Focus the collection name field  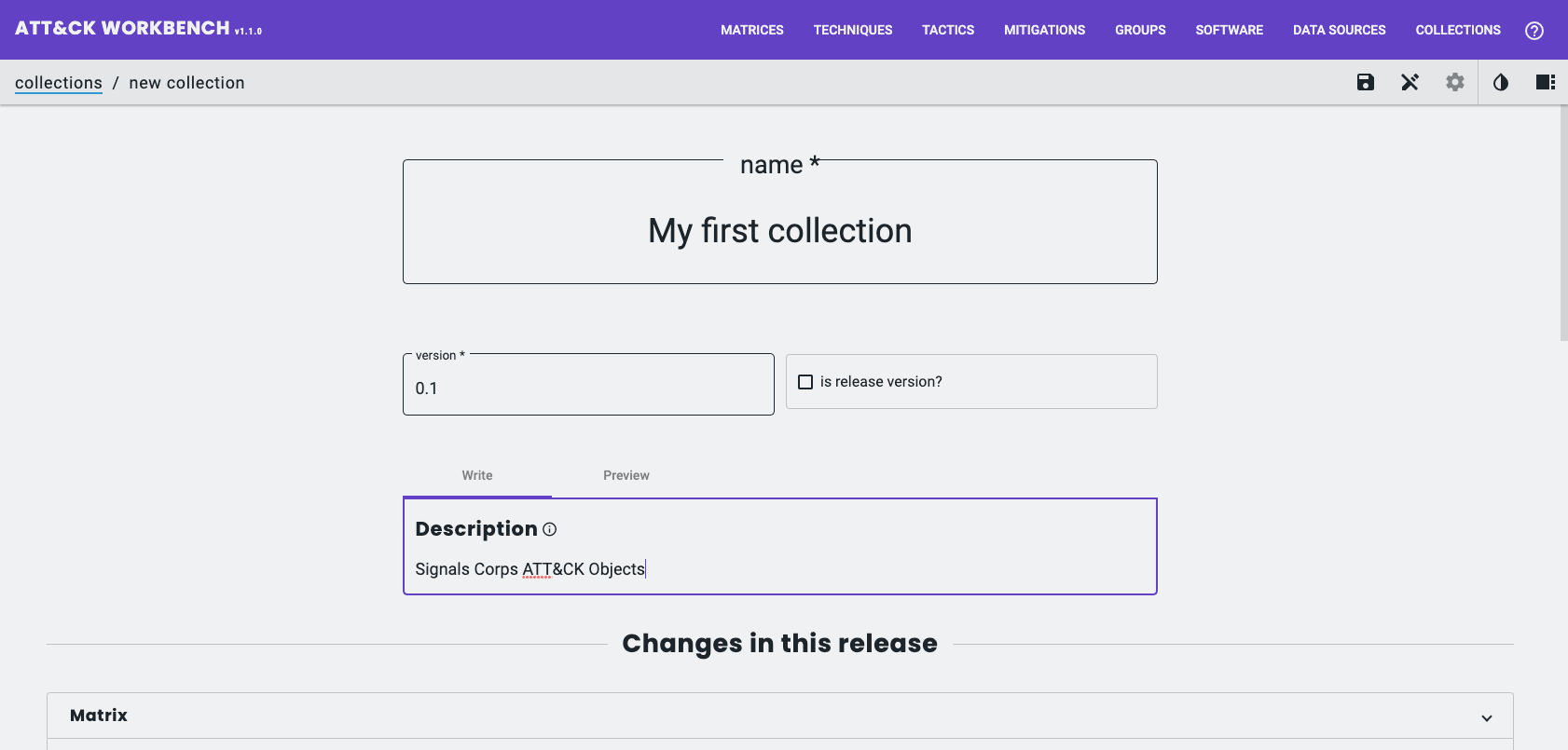pos(779,230)
